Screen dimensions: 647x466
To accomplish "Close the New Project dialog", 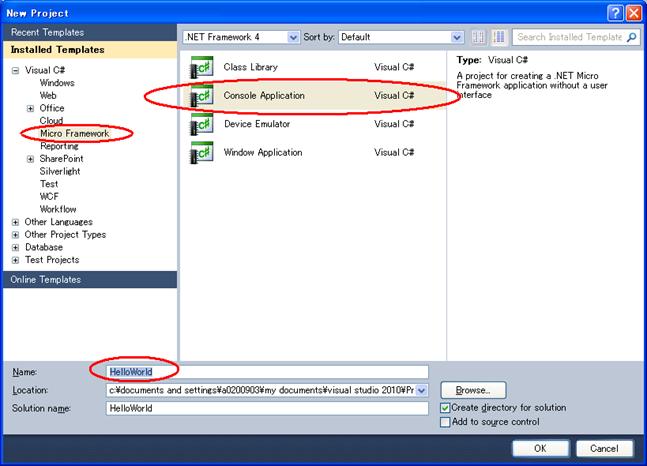I will pyautogui.click(x=633, y=13).
